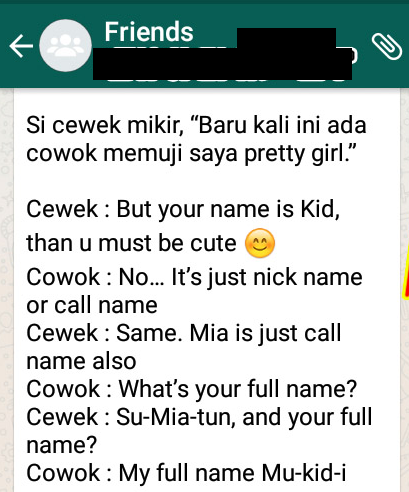Image resolution: width=409 pixels, height=492 pixels.
Task: Click the text "name also"
Action: 81,361
